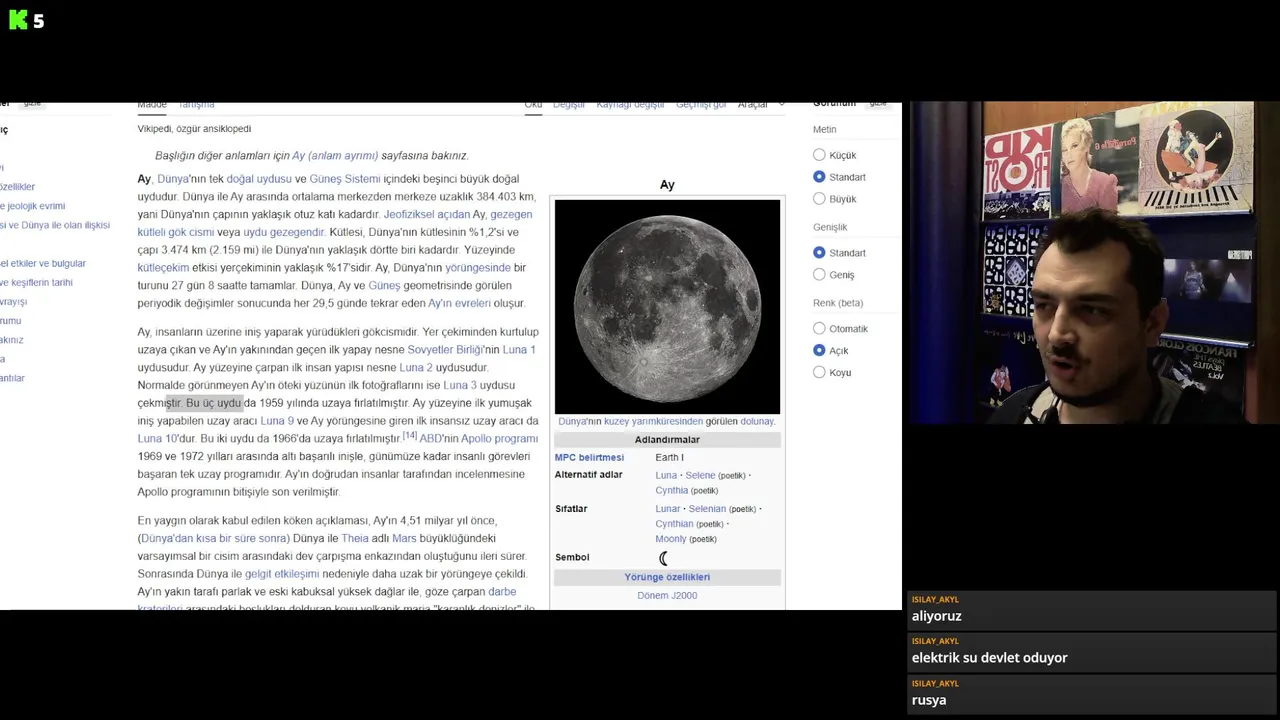Click the yörüngesinde link

pyautogui.click(x=478, y=268)
